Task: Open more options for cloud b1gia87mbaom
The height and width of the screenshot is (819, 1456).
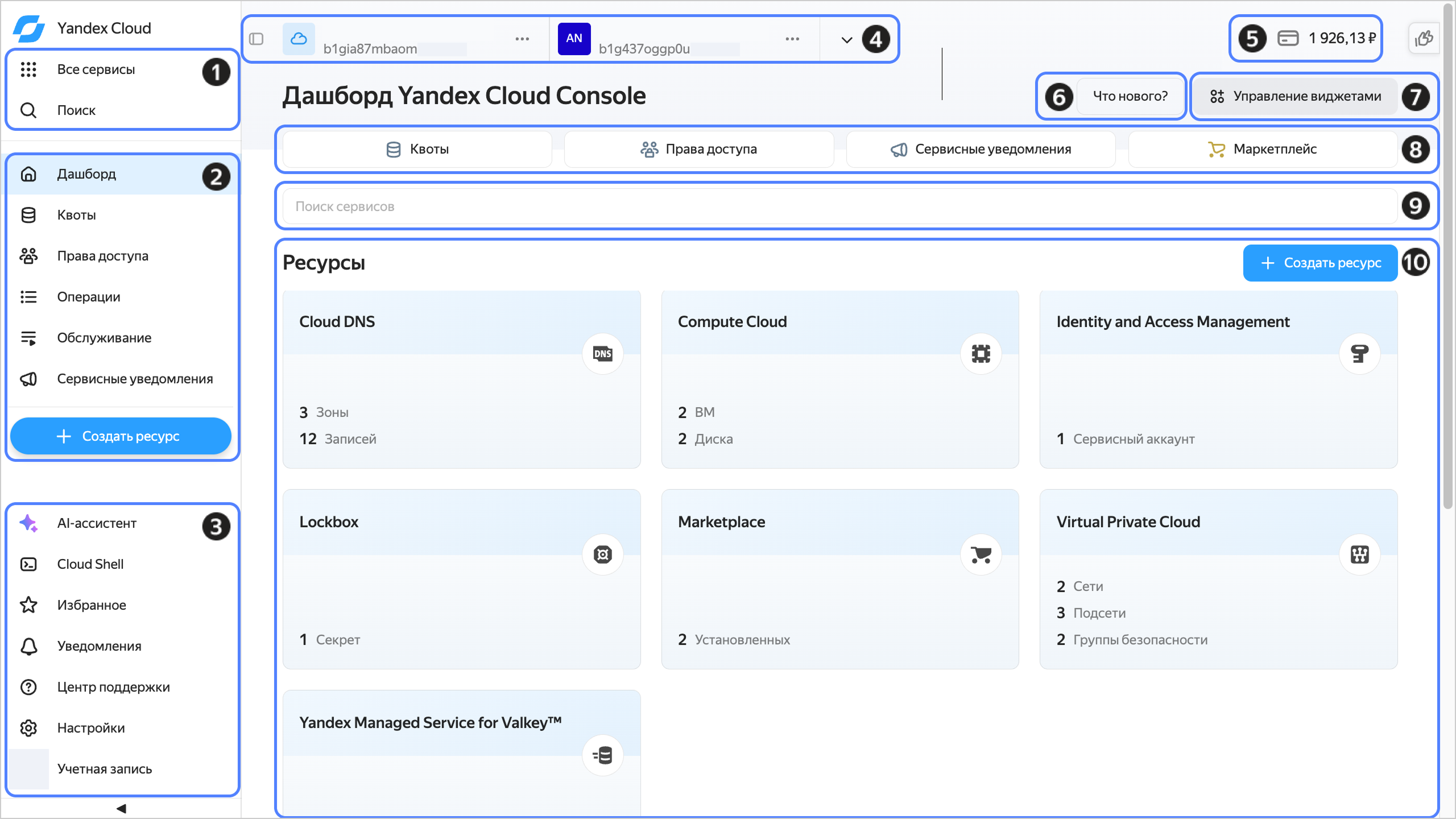Action: (522, 39)
